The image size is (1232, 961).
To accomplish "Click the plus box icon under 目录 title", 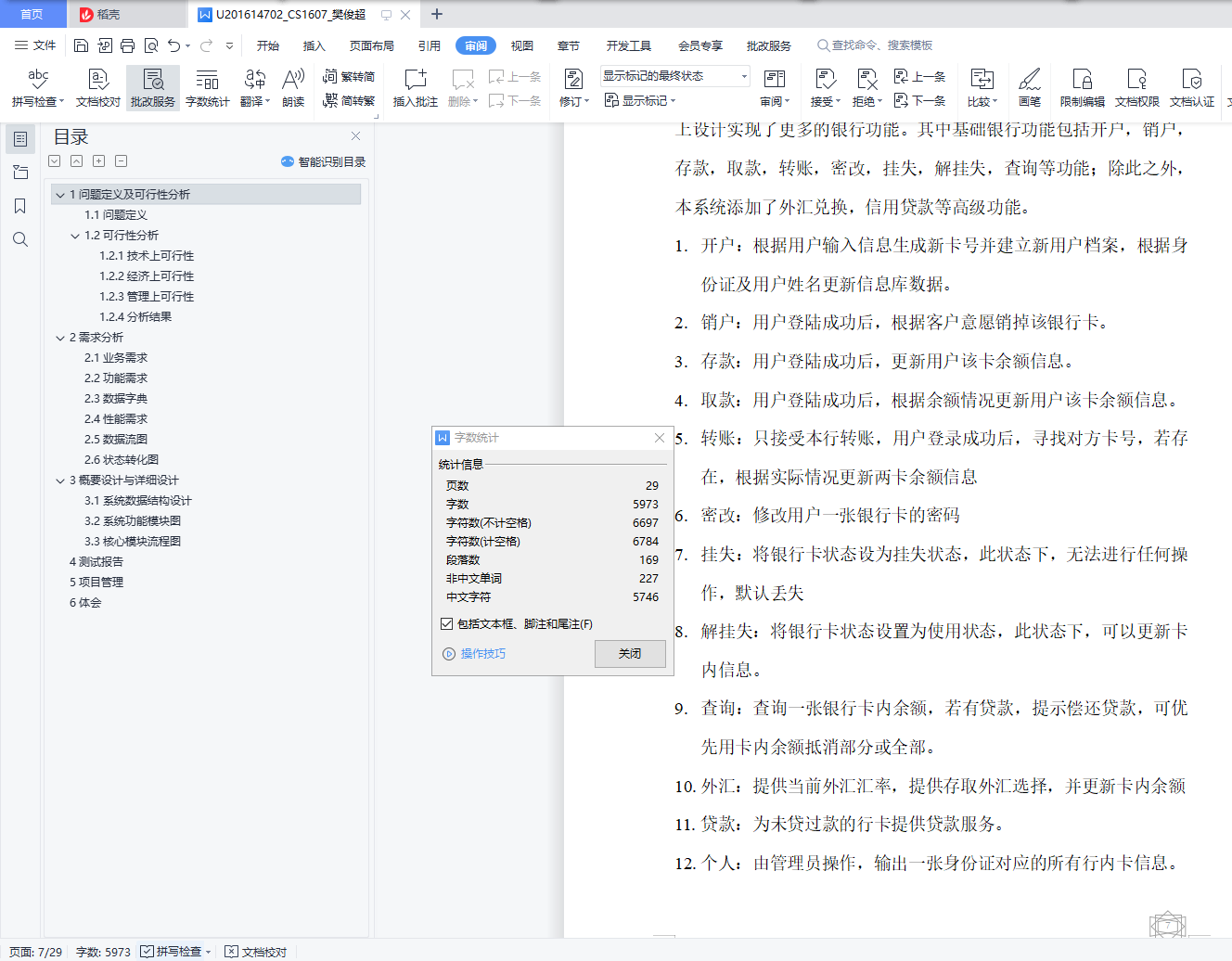I will 99,161.
